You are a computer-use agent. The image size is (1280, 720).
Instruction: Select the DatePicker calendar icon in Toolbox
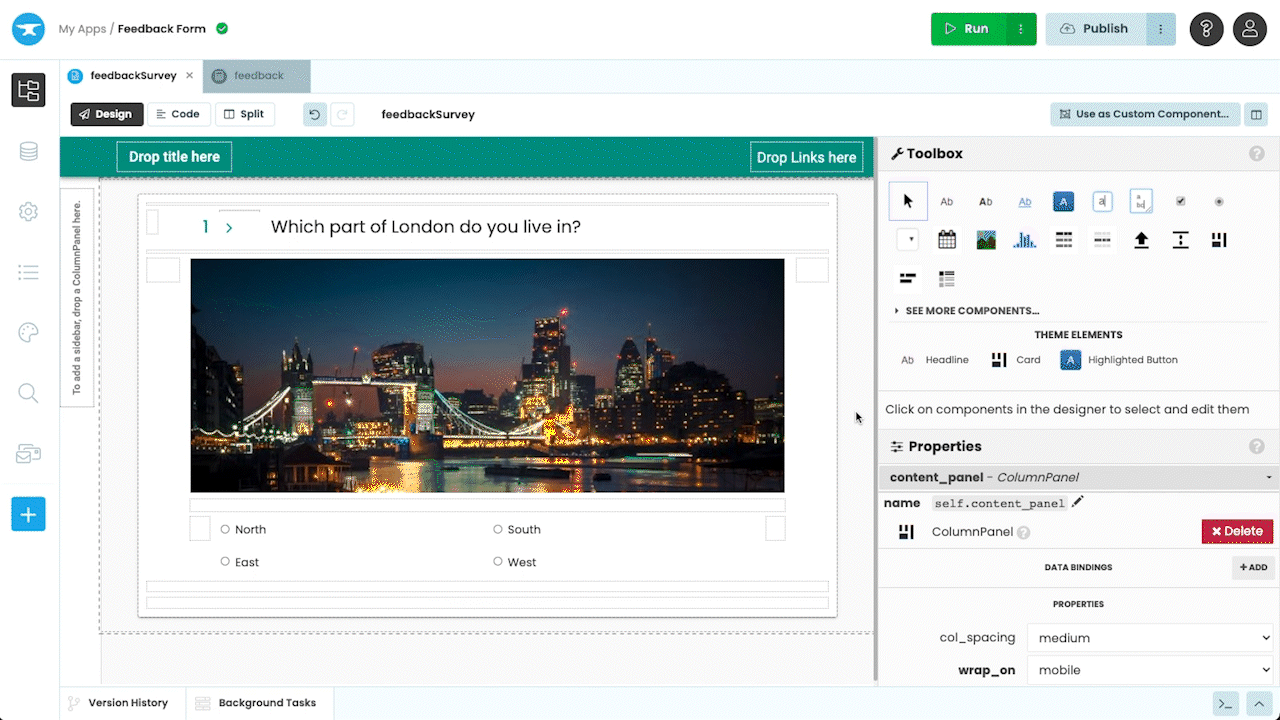point(947,240)
